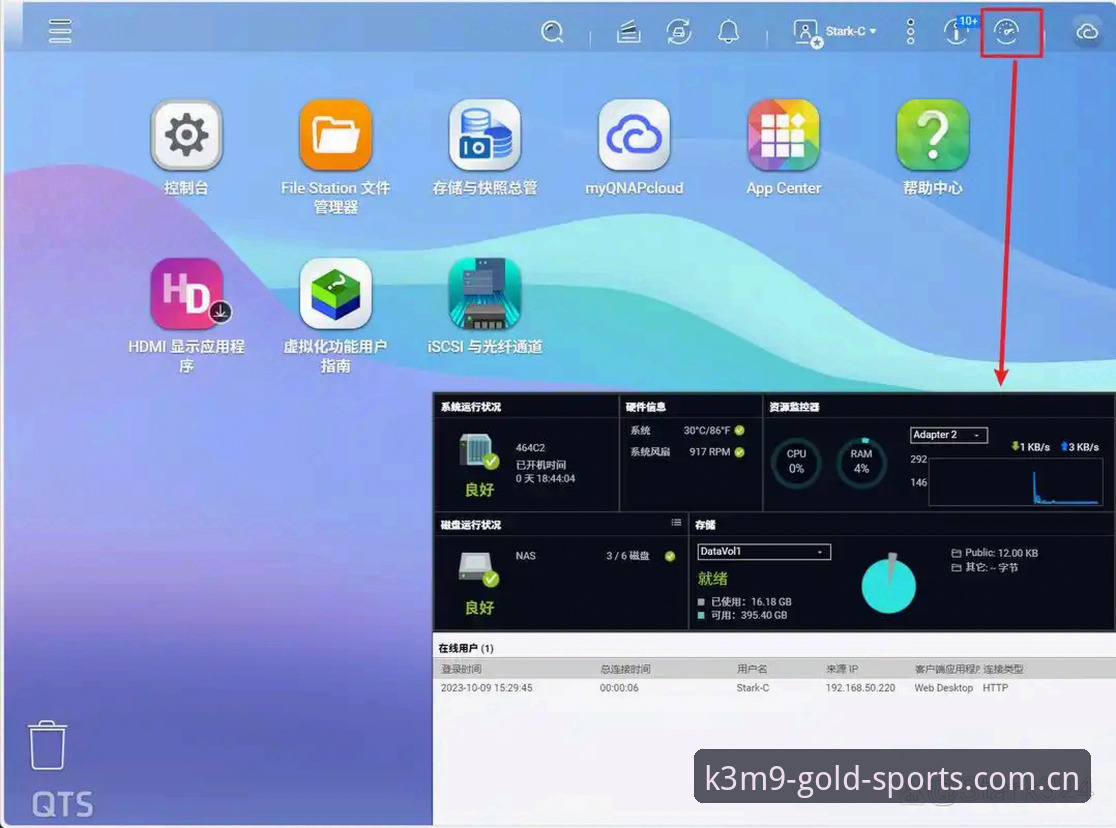Open the 硬件信息 panel header
1116x828 pixels.
coord(646,407)
